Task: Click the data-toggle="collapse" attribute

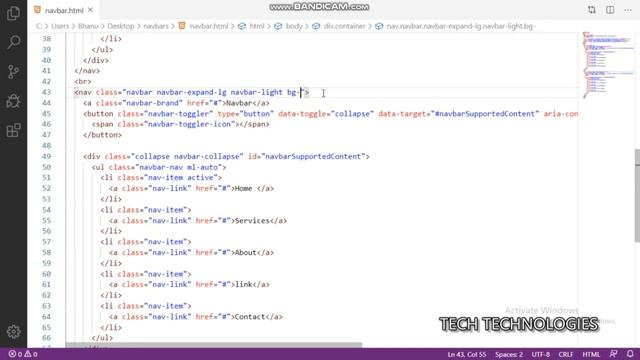Action: point(326,113)
